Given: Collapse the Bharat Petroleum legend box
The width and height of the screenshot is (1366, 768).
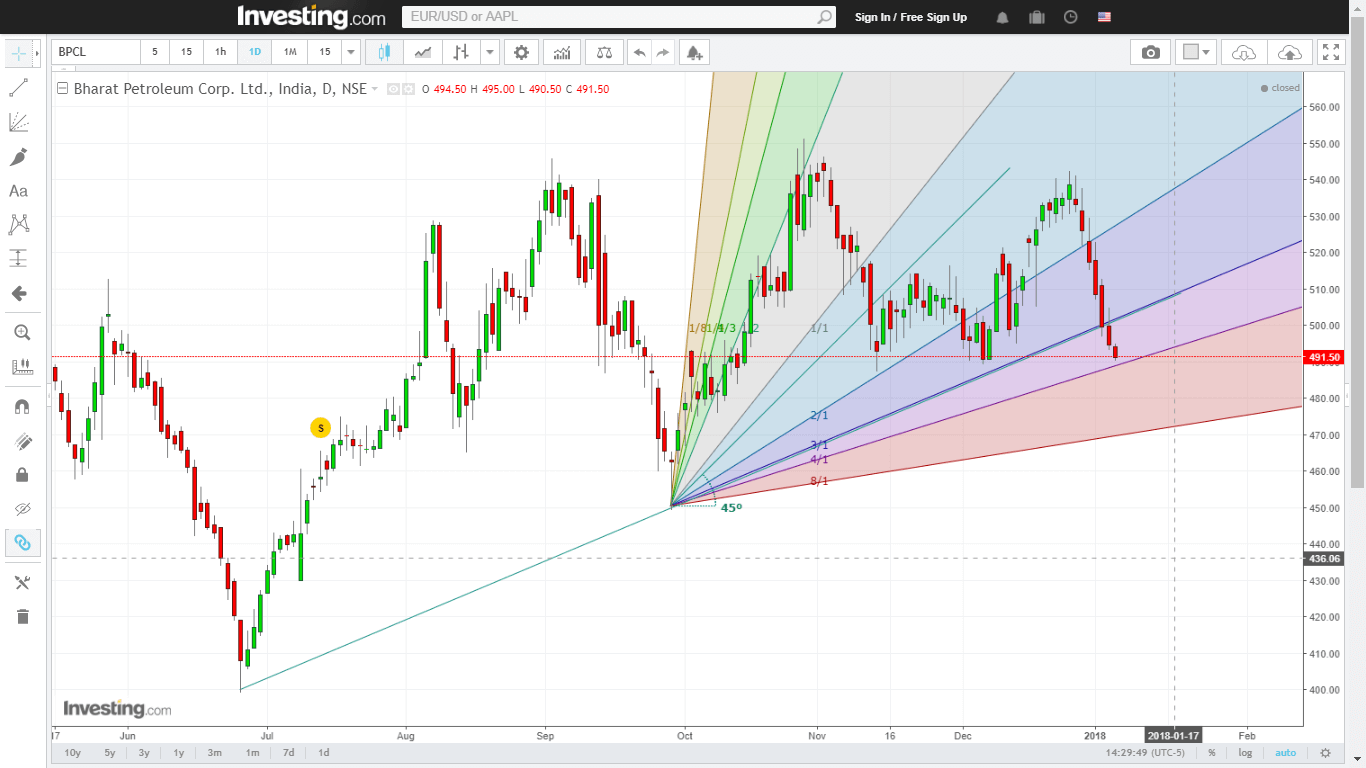Looking at the screenshot, I should point(63,88).
